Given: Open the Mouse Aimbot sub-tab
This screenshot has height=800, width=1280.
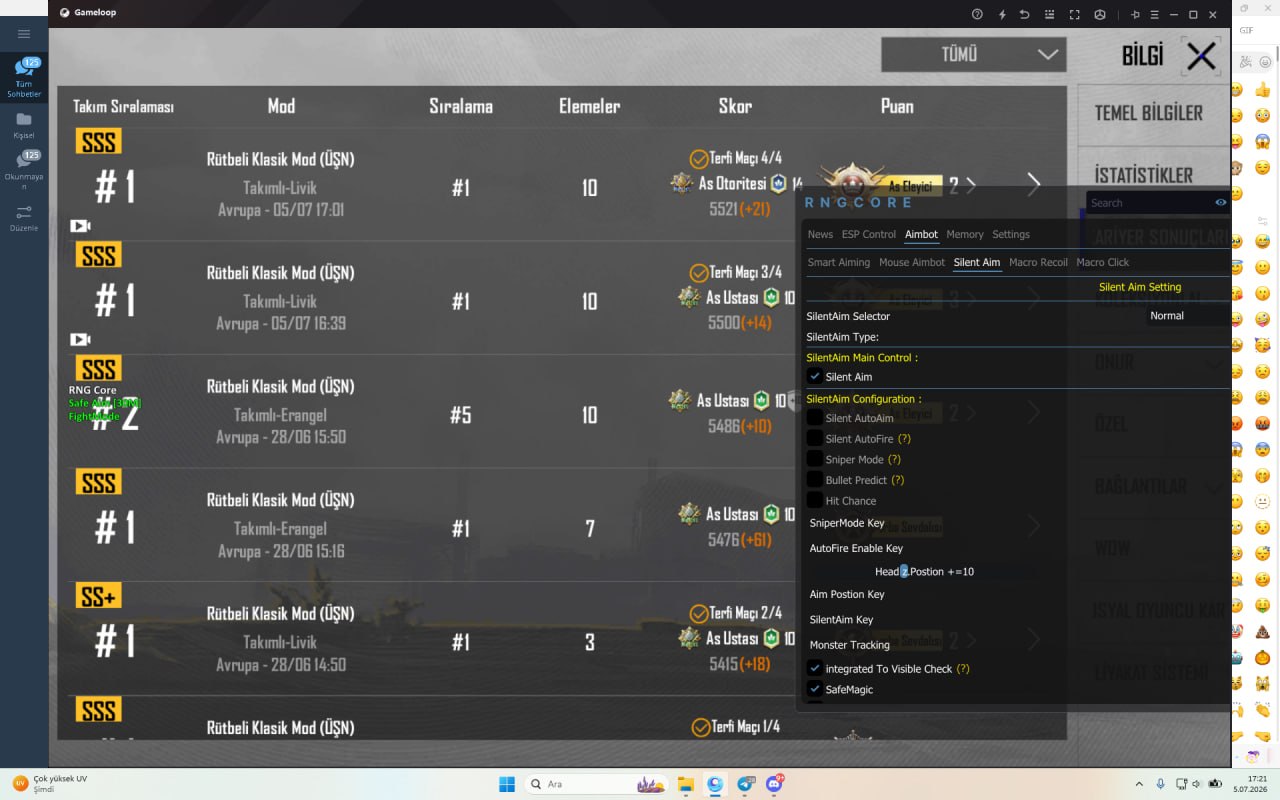Looking at the screenshot, I should click(x=912, y=262).
